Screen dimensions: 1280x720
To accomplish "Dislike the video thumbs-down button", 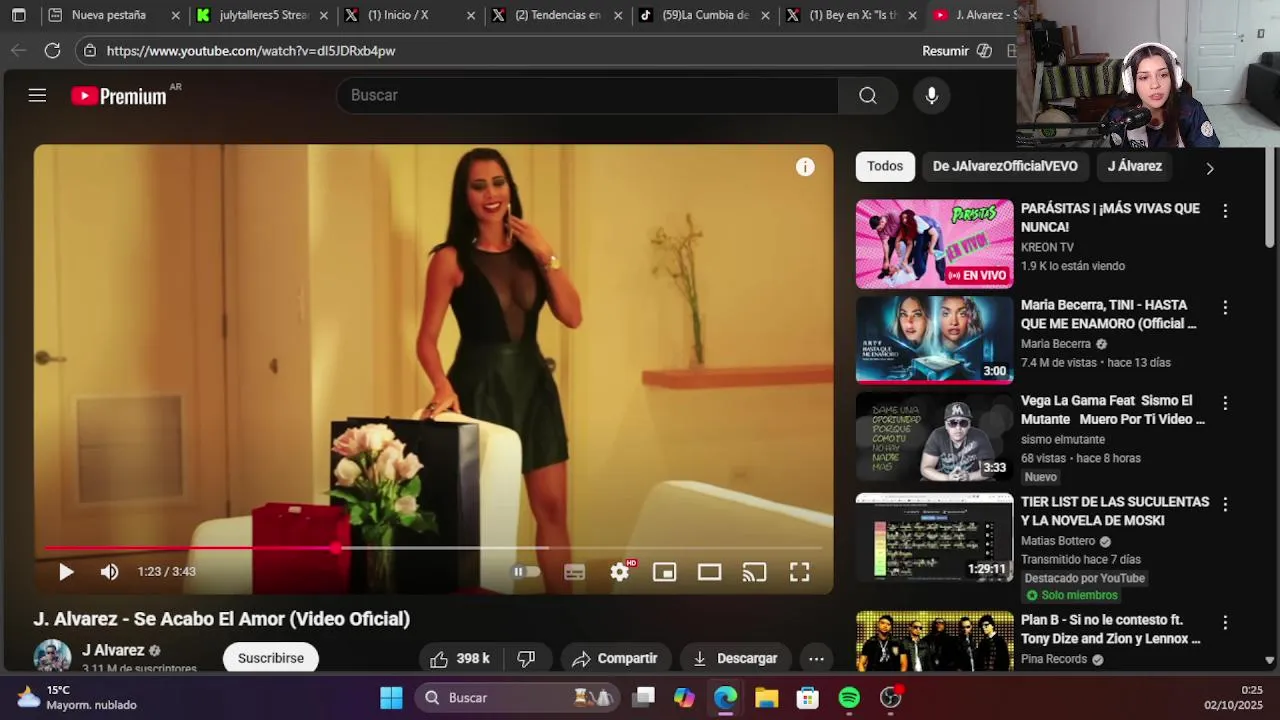I will pyautogui.click(x=526, y=658).
